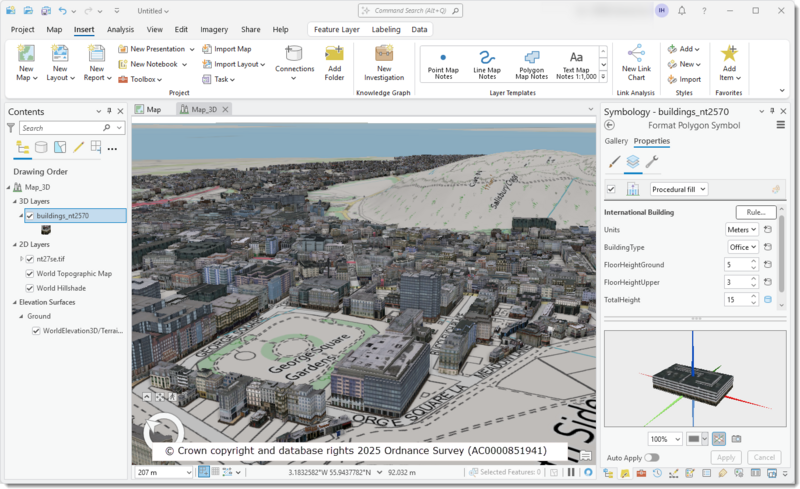This screenshot has width=800, height=489.
Task: Open the notifications bell
Action: (682, 10)
